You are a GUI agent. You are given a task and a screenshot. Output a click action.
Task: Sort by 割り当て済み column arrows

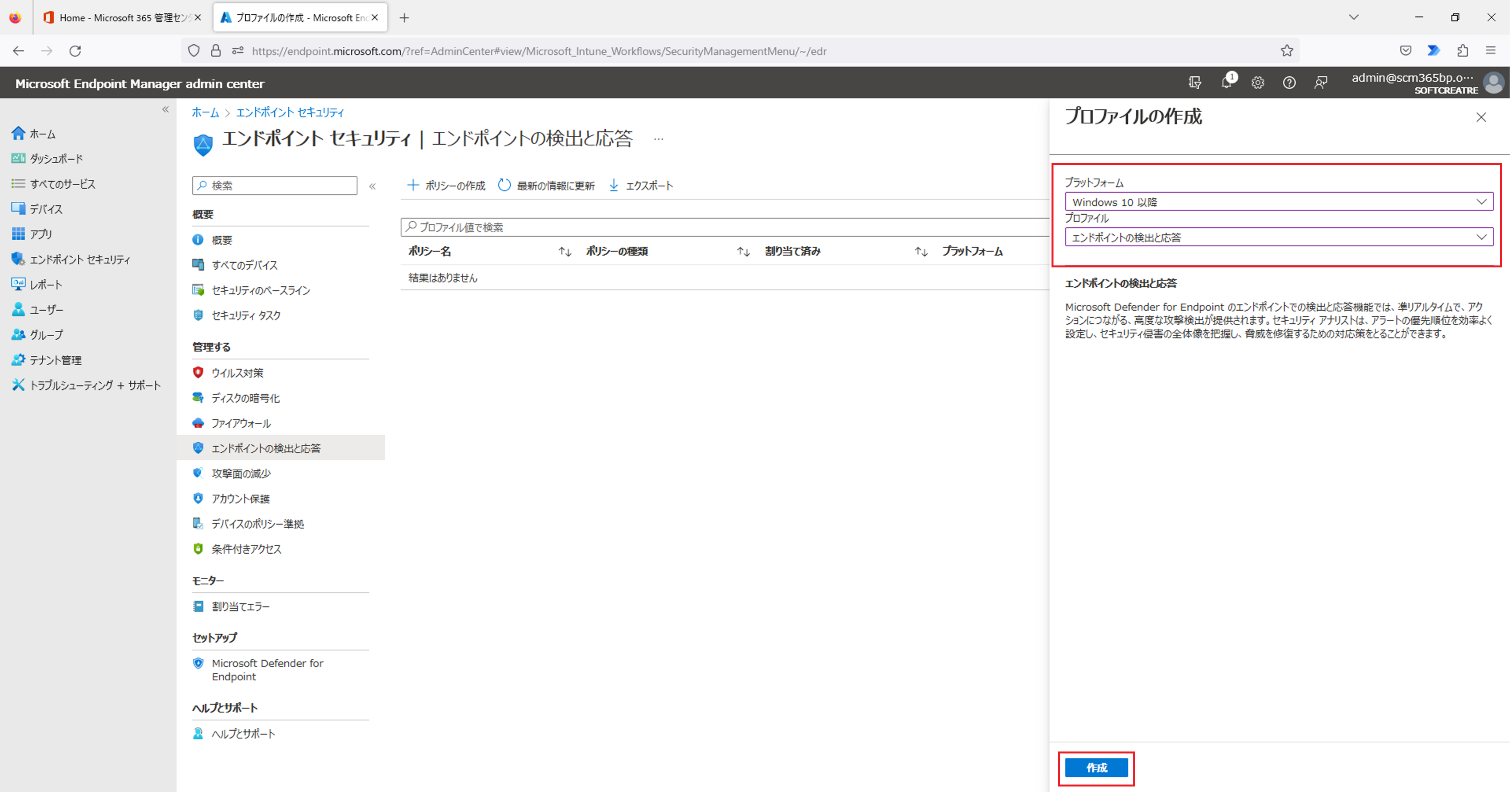pos(921,252)
